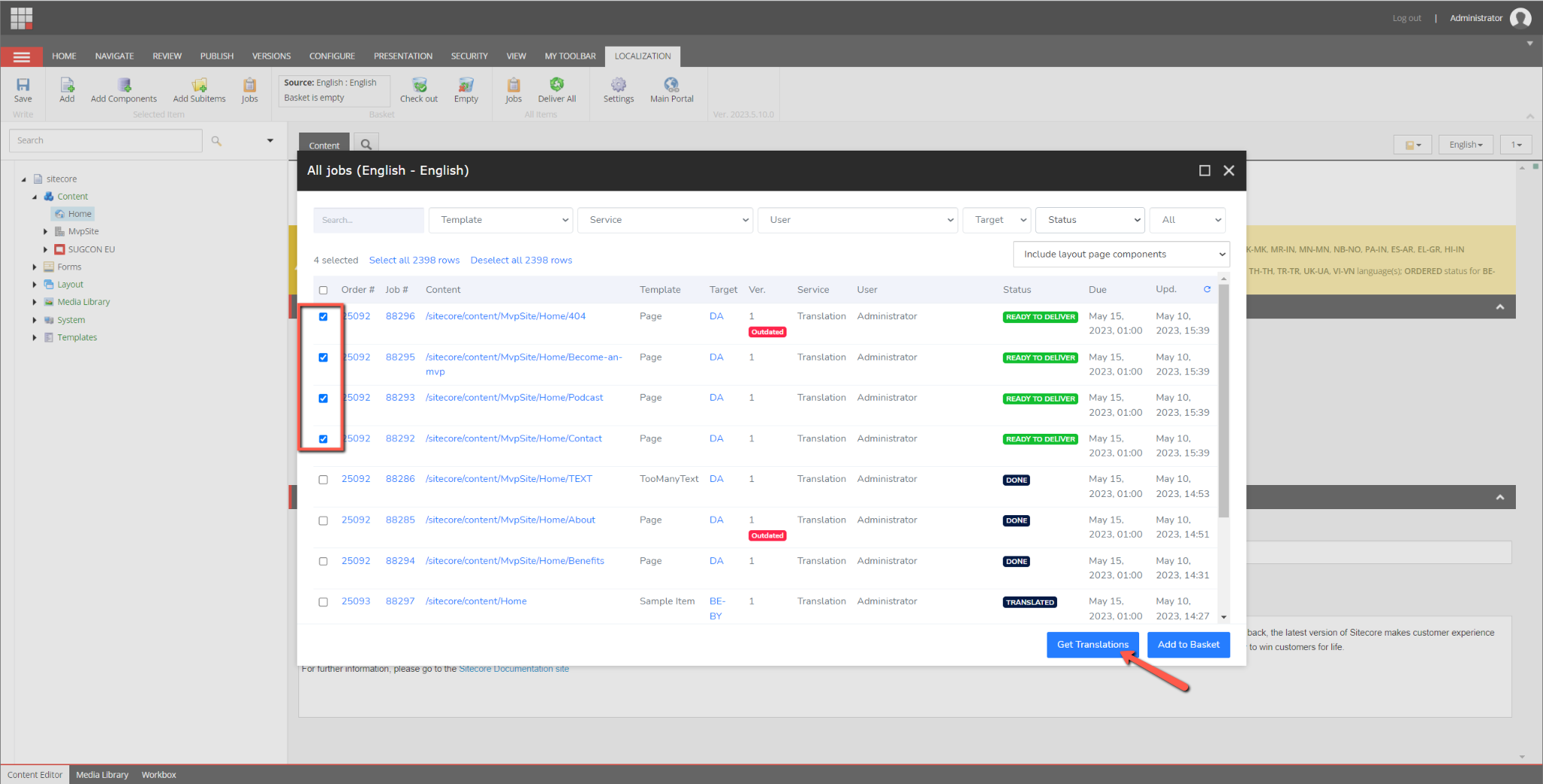This screenshot has height=784, width=1543.
Task: Click the Administrator avatar icon
Action: pos(1520,18)
